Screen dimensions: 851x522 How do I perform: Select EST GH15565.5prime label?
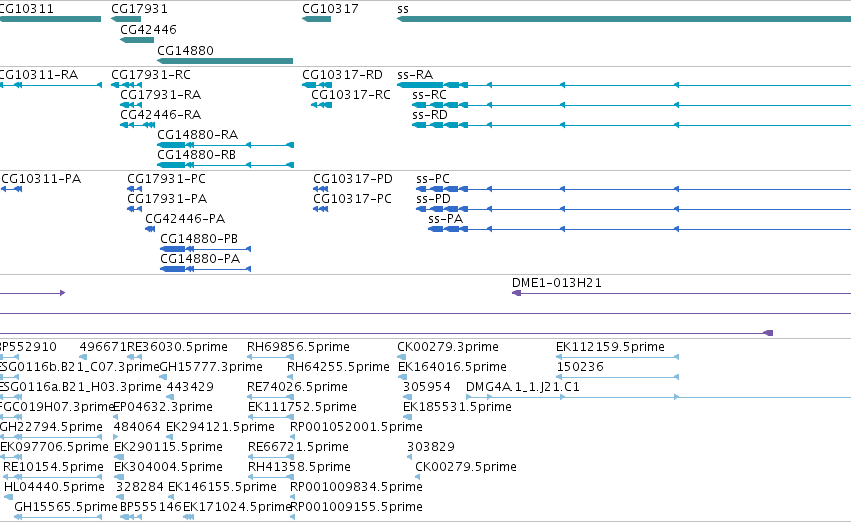[x=66, y=507]
